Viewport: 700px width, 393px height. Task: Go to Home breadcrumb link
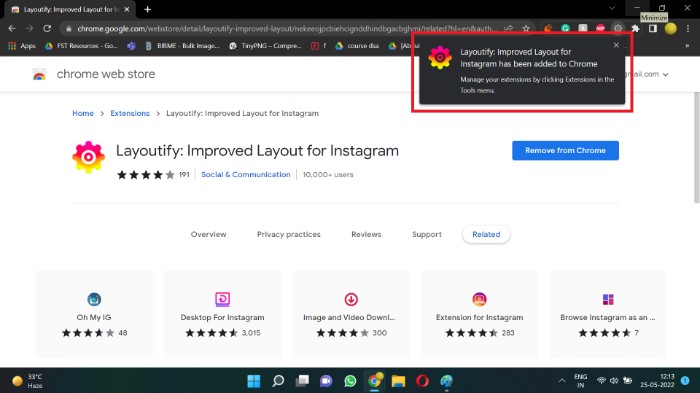coord(83,113)
